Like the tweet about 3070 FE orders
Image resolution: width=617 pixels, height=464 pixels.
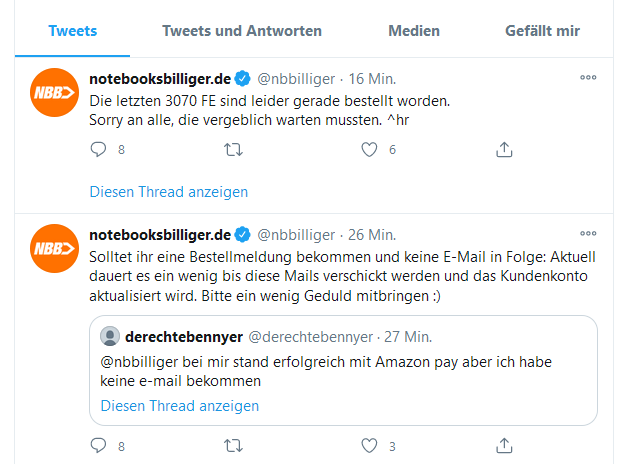click(370, 150)
